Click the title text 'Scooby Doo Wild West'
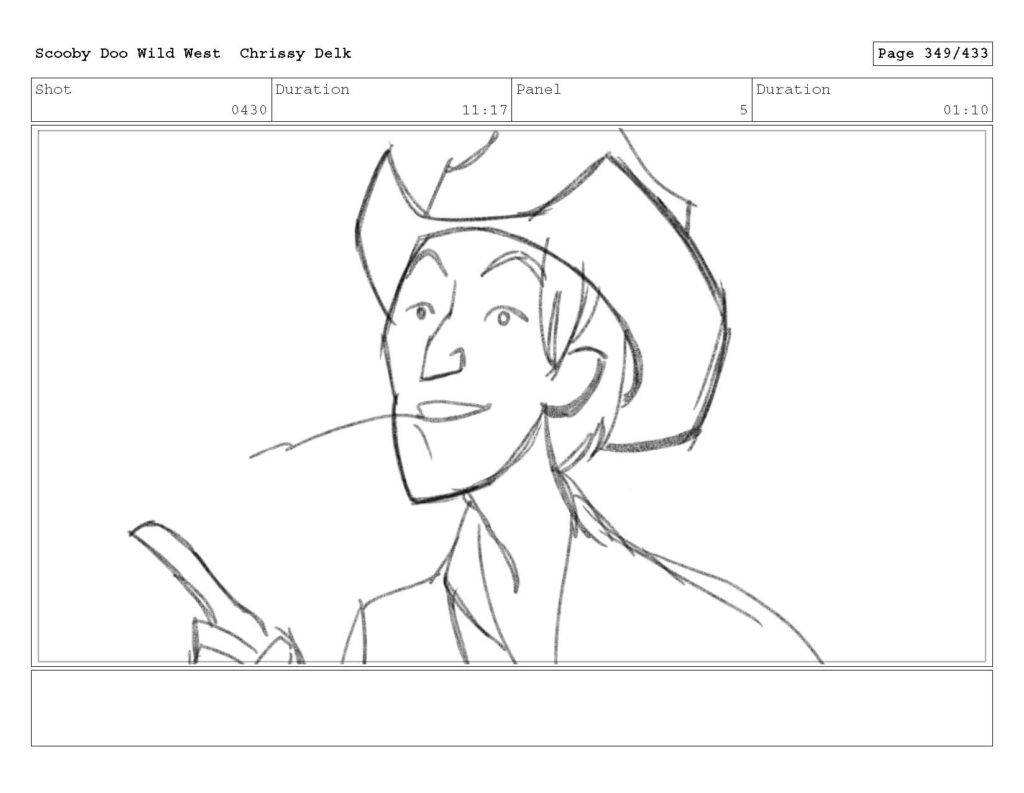This screenshot has width=1024, height=793. coord(127,54)
